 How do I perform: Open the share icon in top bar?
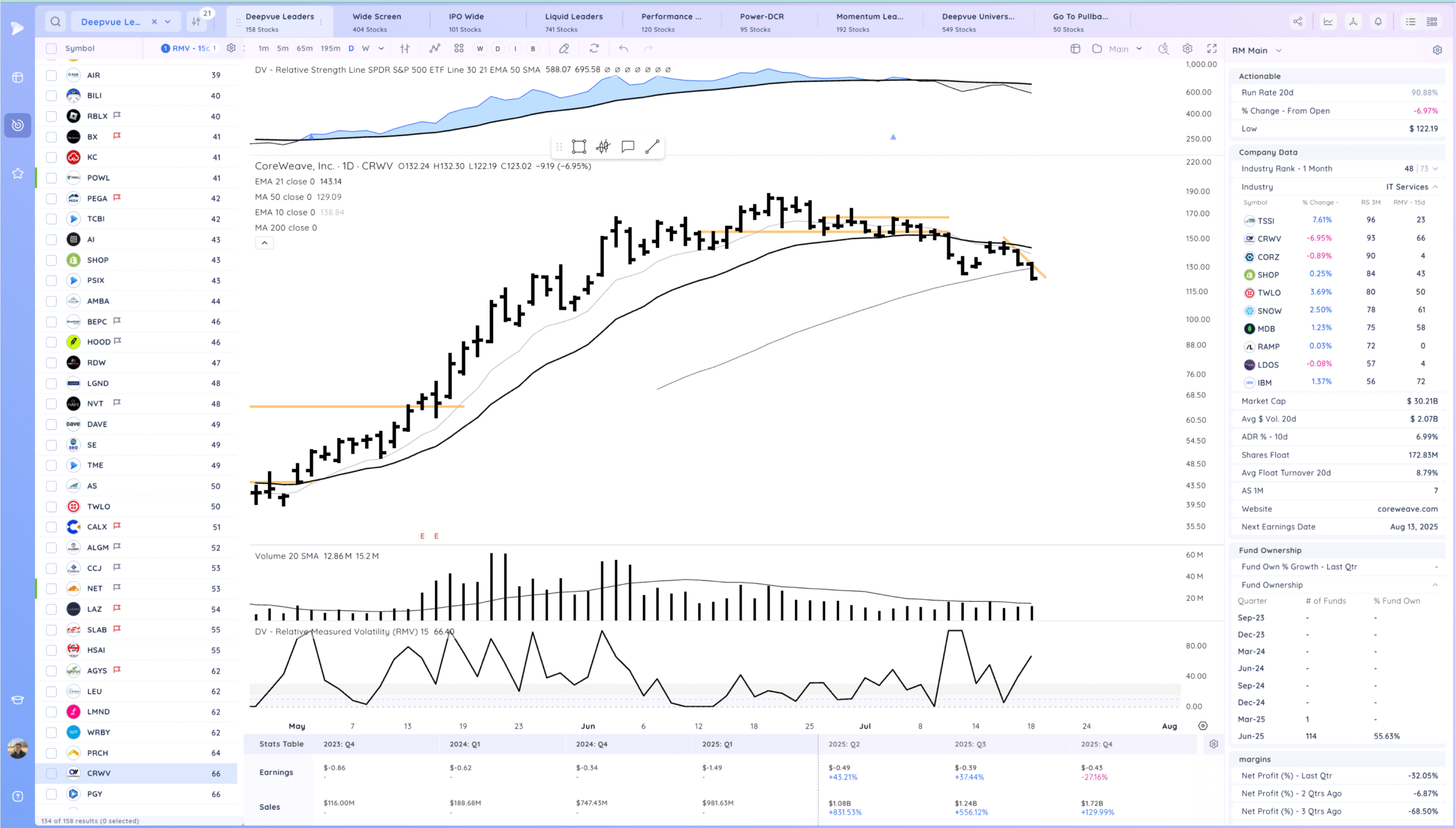[1298, 22]
